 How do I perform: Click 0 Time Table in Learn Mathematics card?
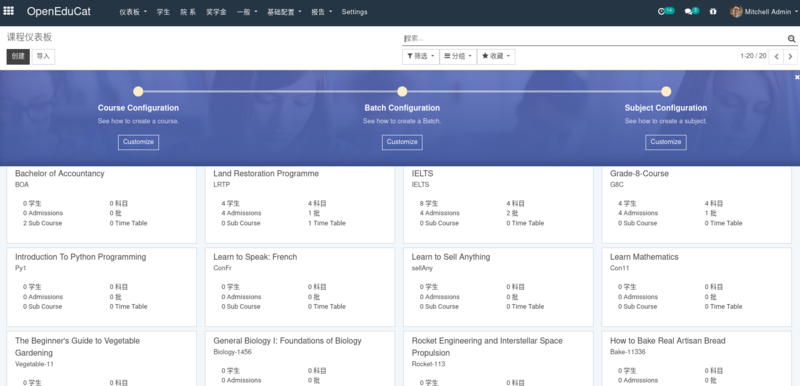723,306
